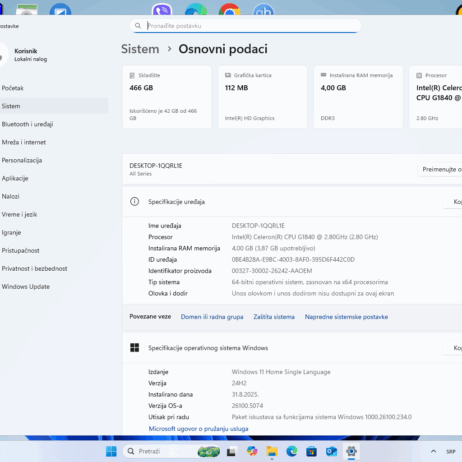Click the Sistem breadcrumb chevron
The image size is (462, 462).
pyautogui.click(x=169, y=49)
